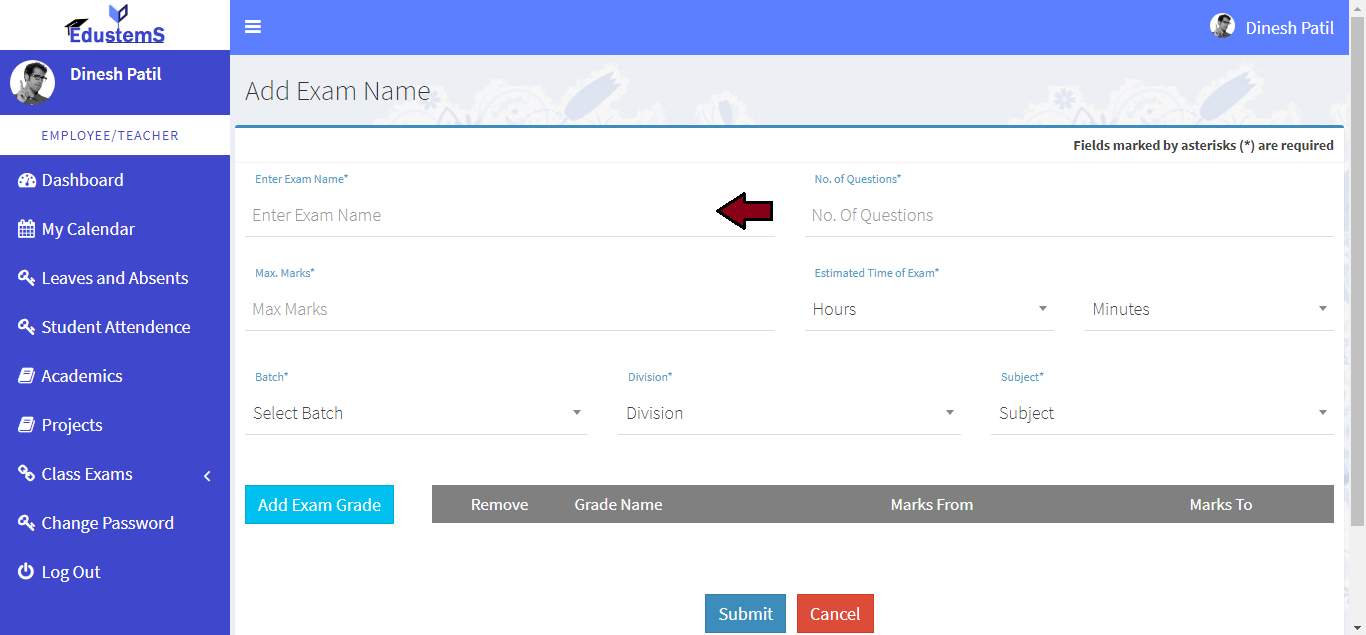
Task: Click the sidebar profile picture of Dinesh Patil
Action: coord(32,83)
